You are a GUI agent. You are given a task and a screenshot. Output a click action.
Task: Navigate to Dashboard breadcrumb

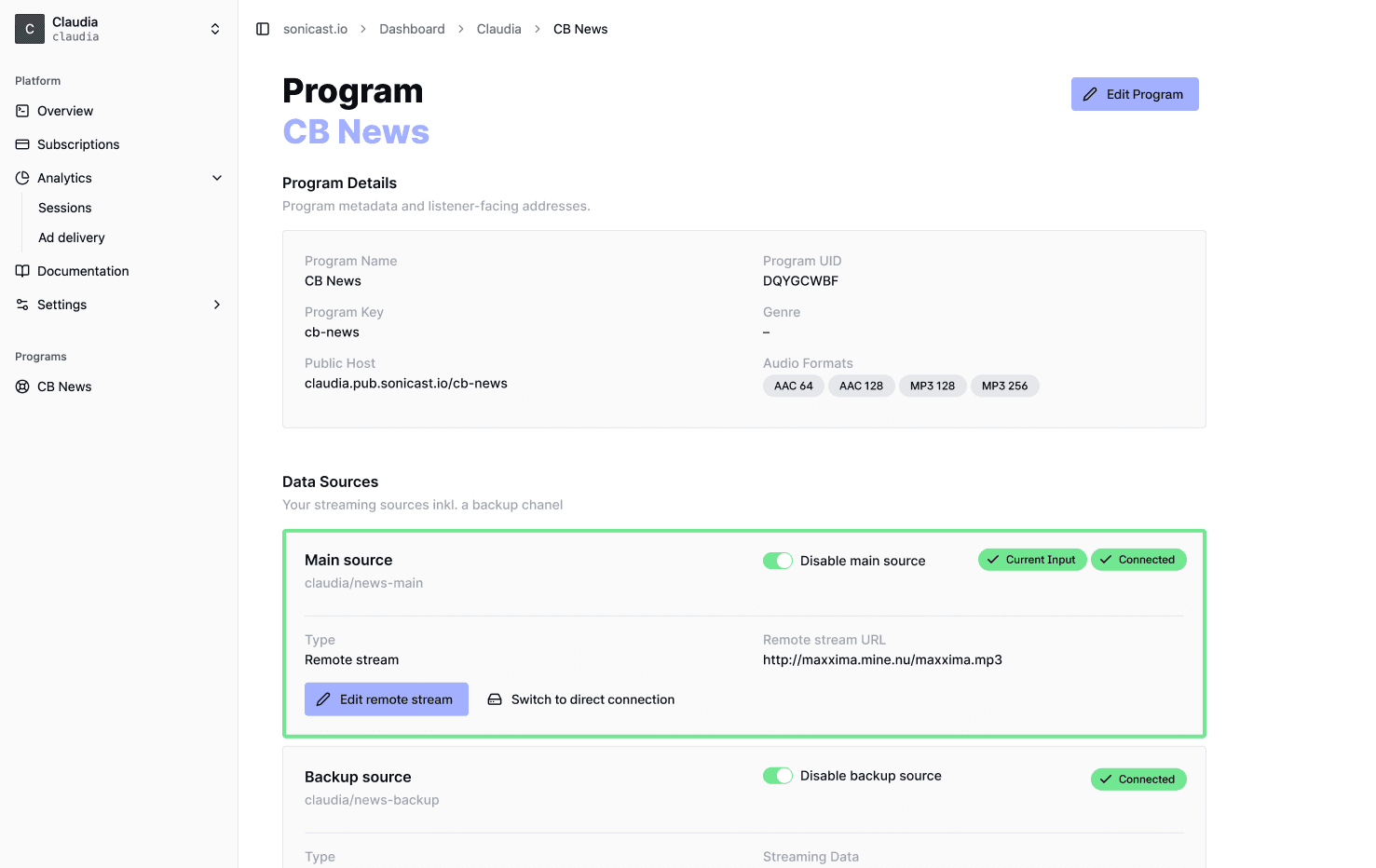412,29
